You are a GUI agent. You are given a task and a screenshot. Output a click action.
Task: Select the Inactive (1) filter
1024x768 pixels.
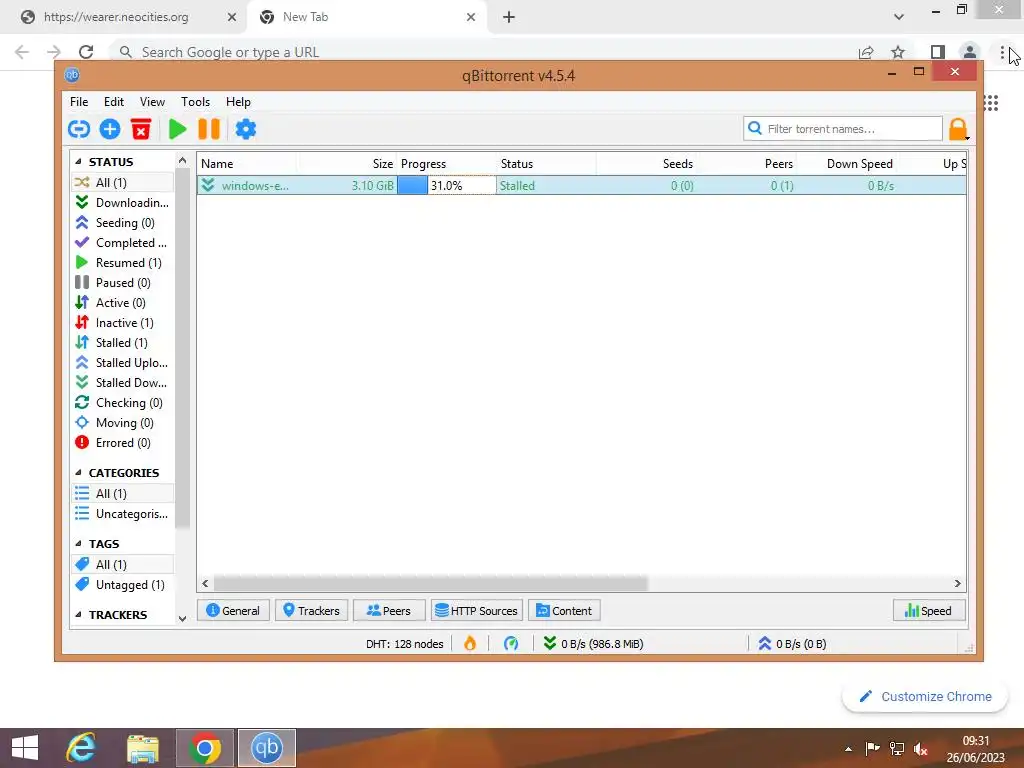122,323
